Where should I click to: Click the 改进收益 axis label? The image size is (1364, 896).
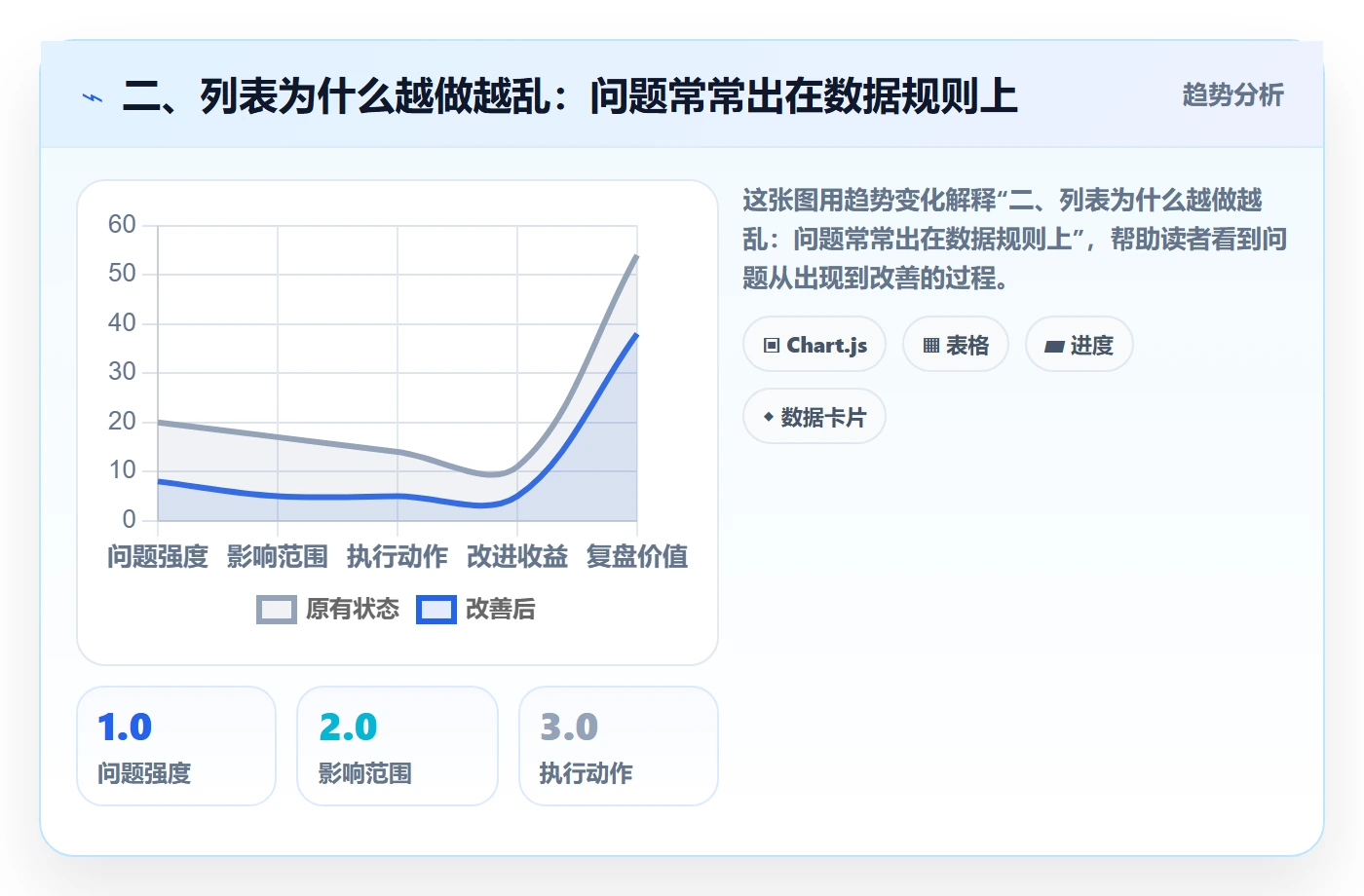pyautogui.click(x=517, y=557)
